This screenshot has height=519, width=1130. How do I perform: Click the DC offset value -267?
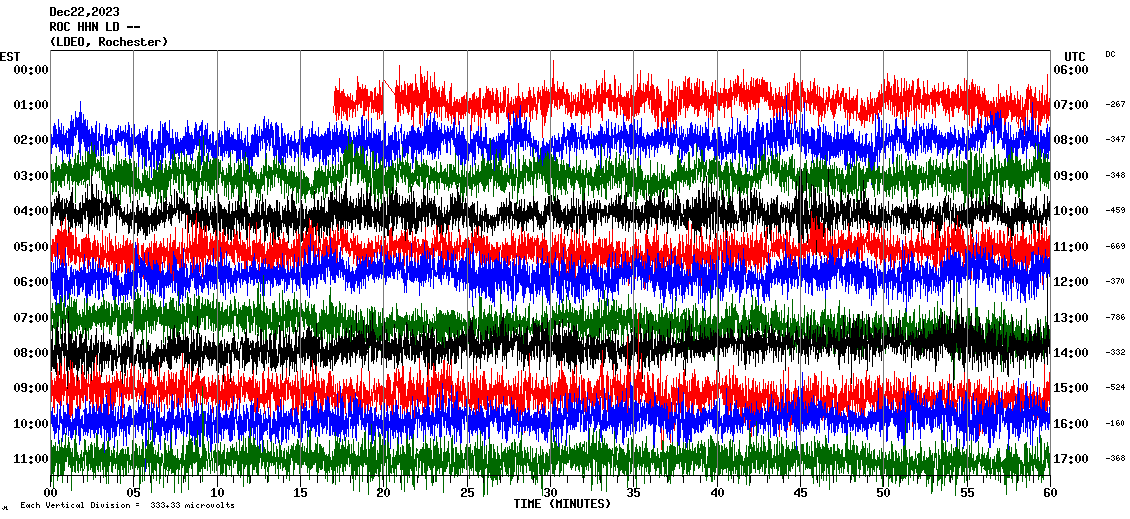pyautogui.click(x=1115, y=105)
